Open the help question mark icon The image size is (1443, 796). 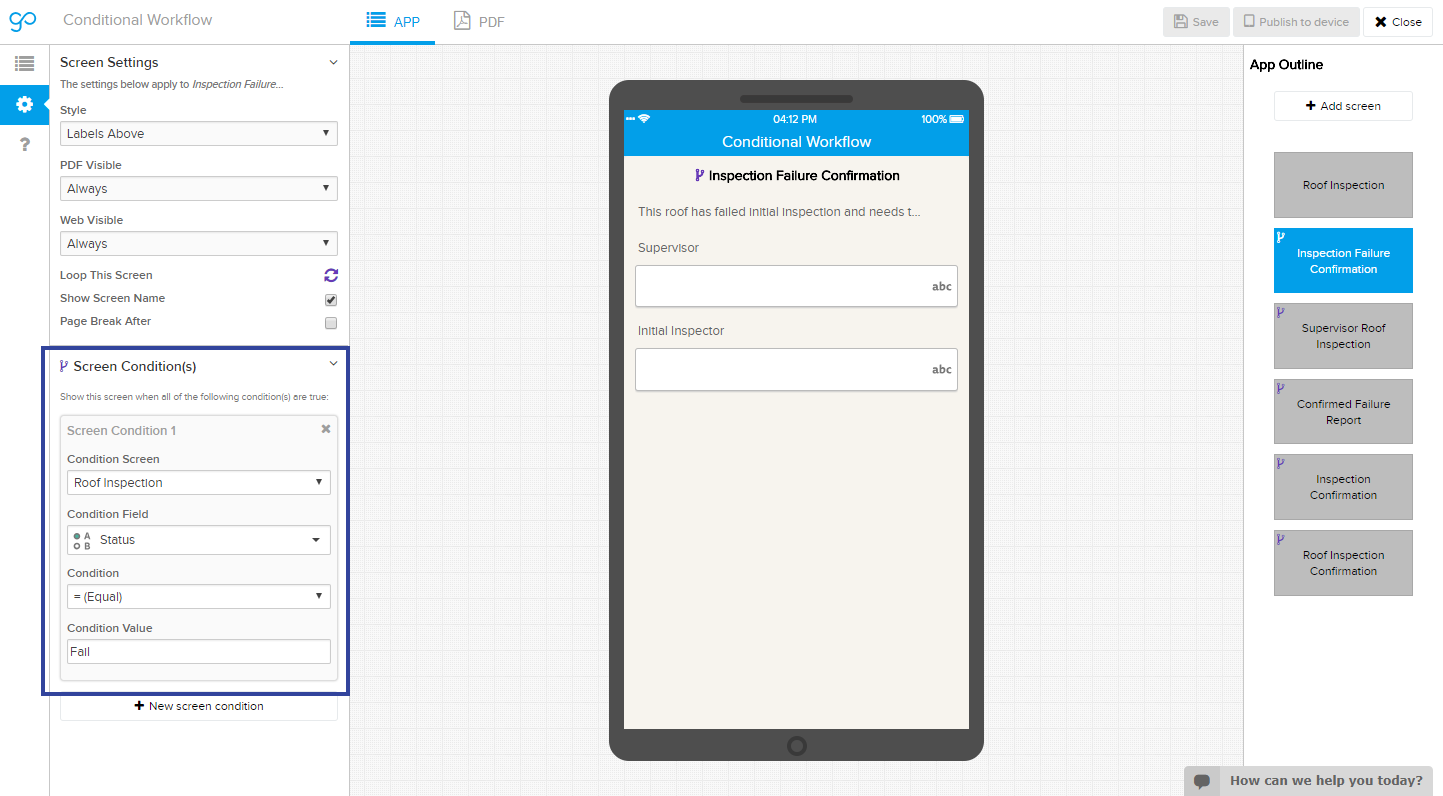pyautogui.click(x=24, y=145)
